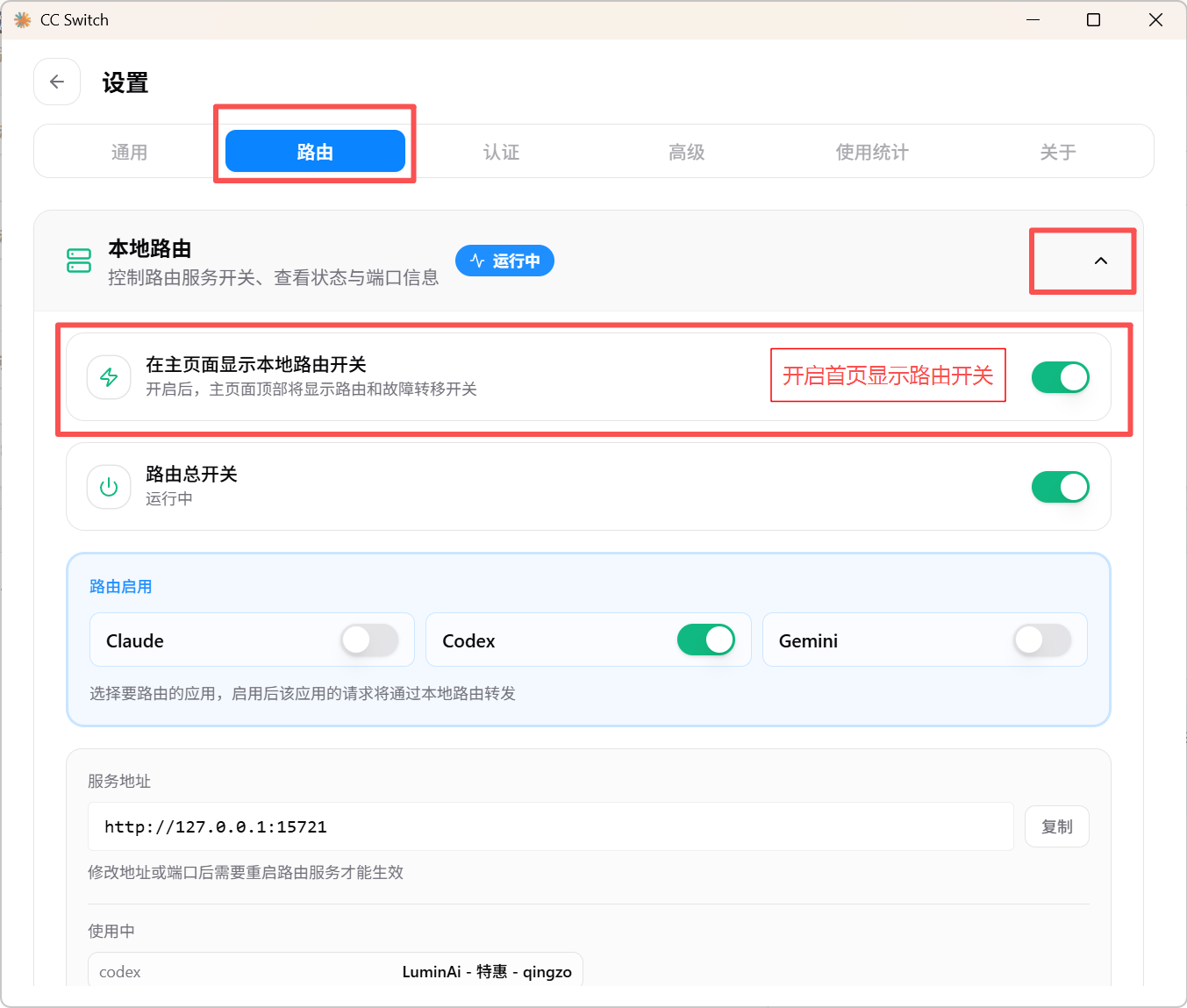This screenshot has height=1008, width=1187.
Task: Turn off the 路由总开关 master switch
Action: point(1060,487)
